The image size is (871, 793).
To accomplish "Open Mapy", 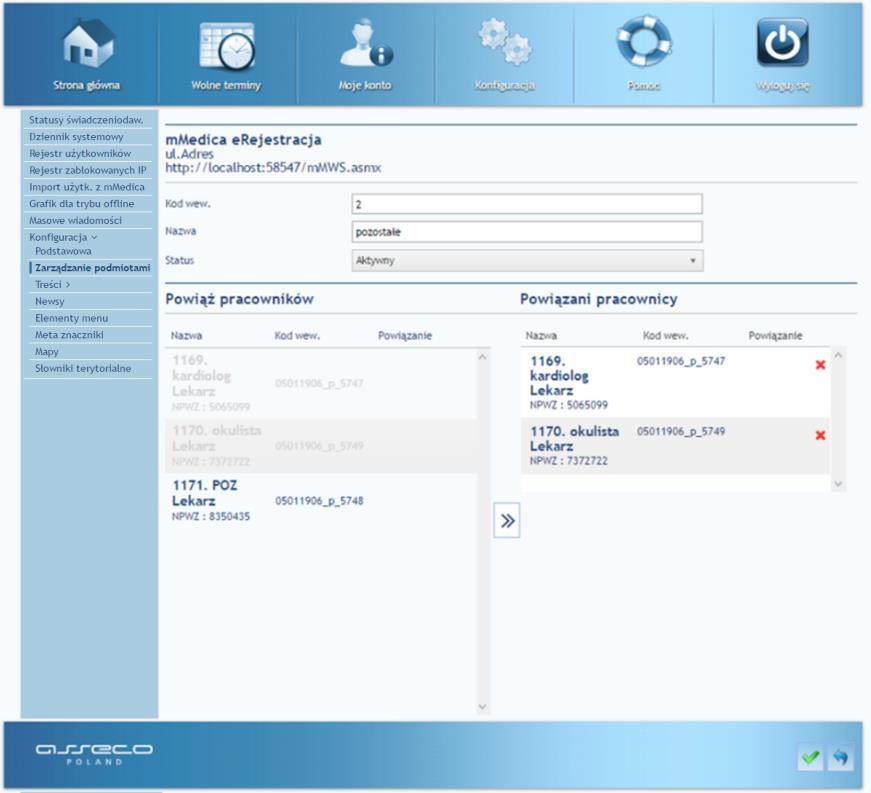I will point(47,352).
